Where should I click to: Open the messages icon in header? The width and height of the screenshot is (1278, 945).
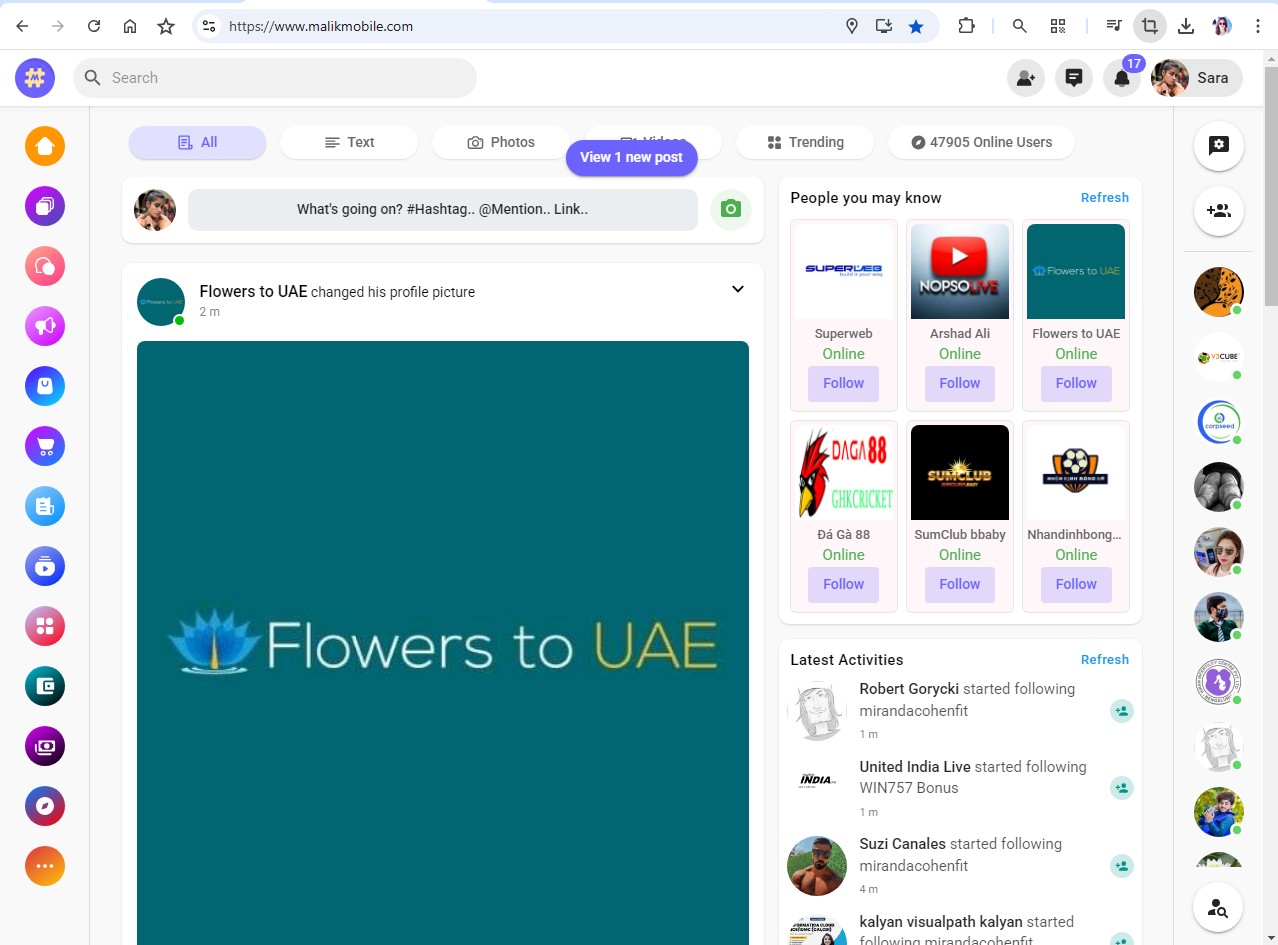pos(1074,78)
